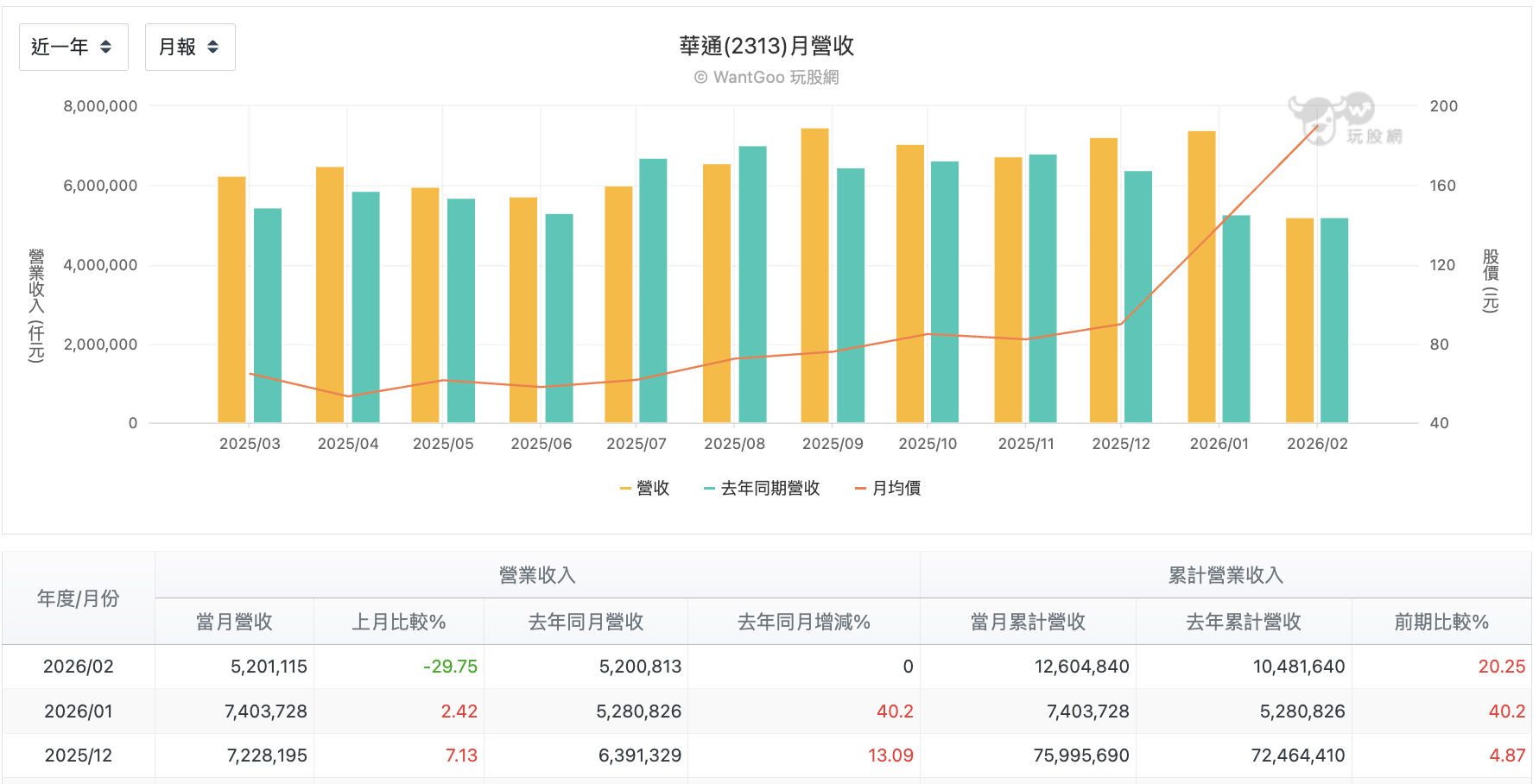Click the 2025/03 orange revenue bar
The image size is (1539, 784).
(x=231, y=300)
